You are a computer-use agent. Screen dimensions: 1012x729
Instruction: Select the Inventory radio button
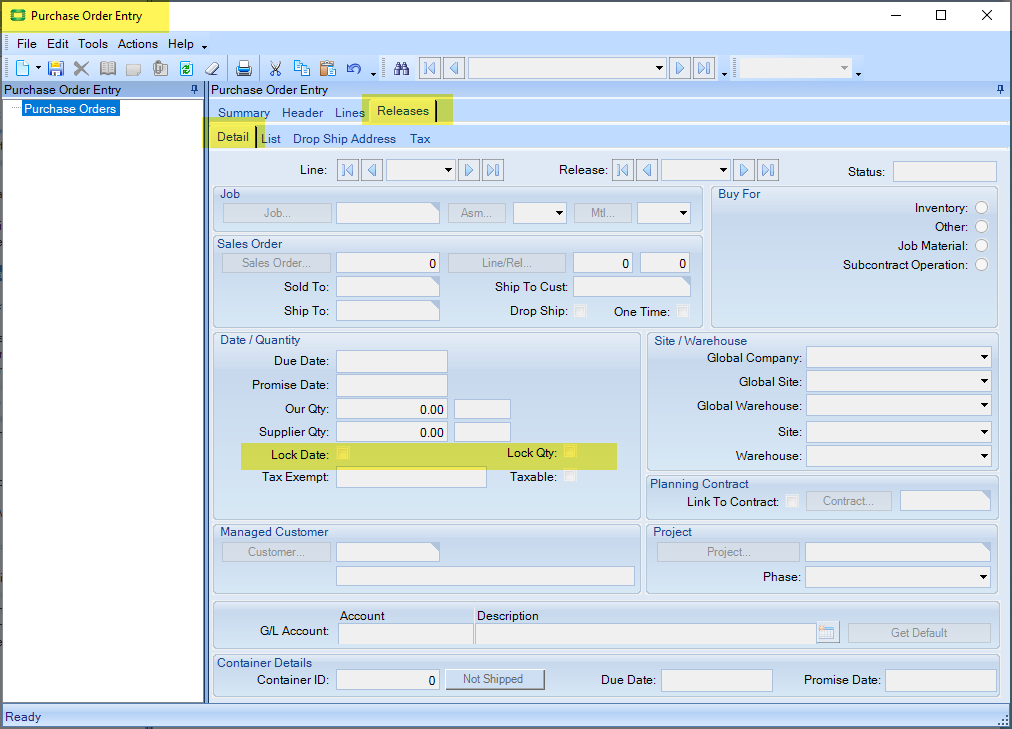pos(981,208)
